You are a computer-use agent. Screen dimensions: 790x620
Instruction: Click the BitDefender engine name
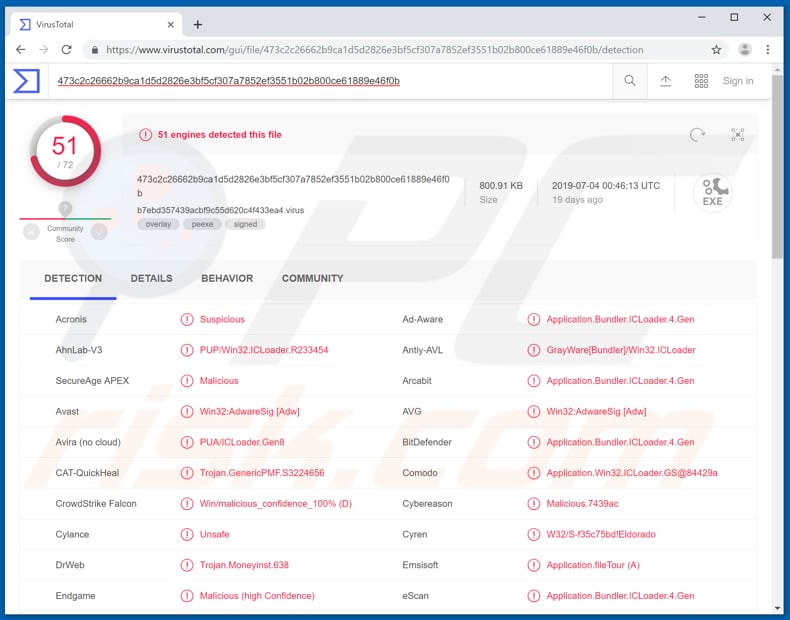coord(427,442)
